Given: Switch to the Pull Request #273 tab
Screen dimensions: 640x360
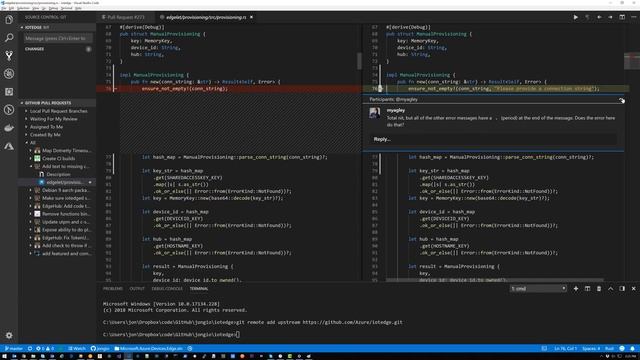Looking at the screenshot, I should coord(125,17).
